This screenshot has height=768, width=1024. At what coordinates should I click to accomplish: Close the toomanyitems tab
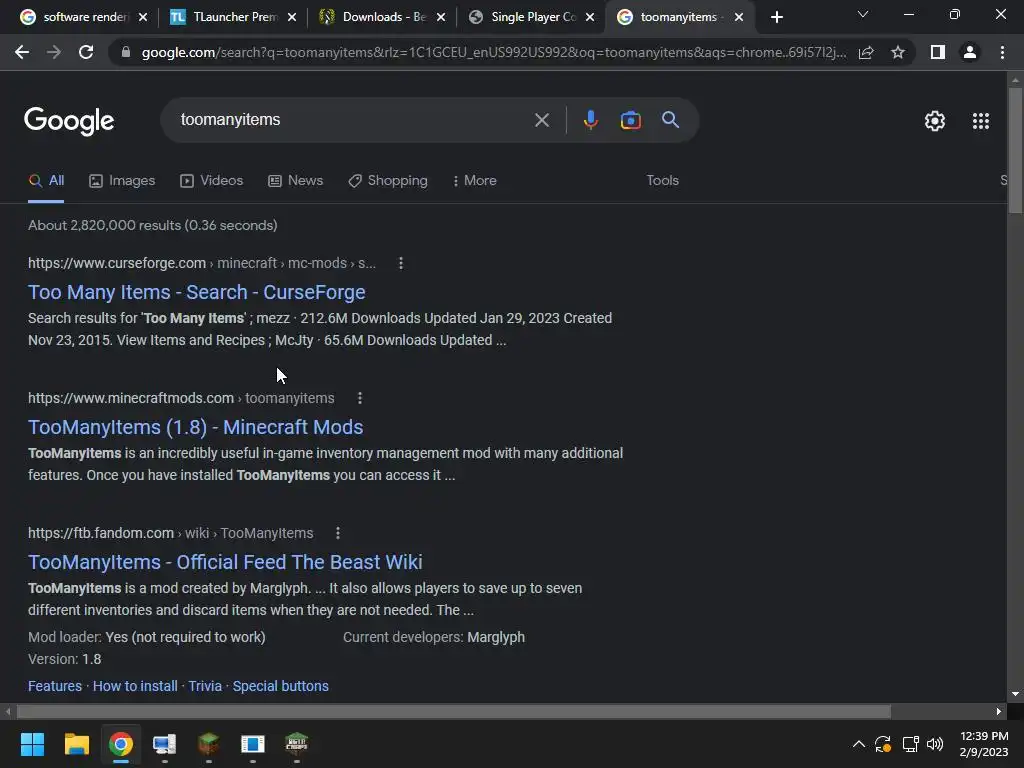(x=739, y=17)
